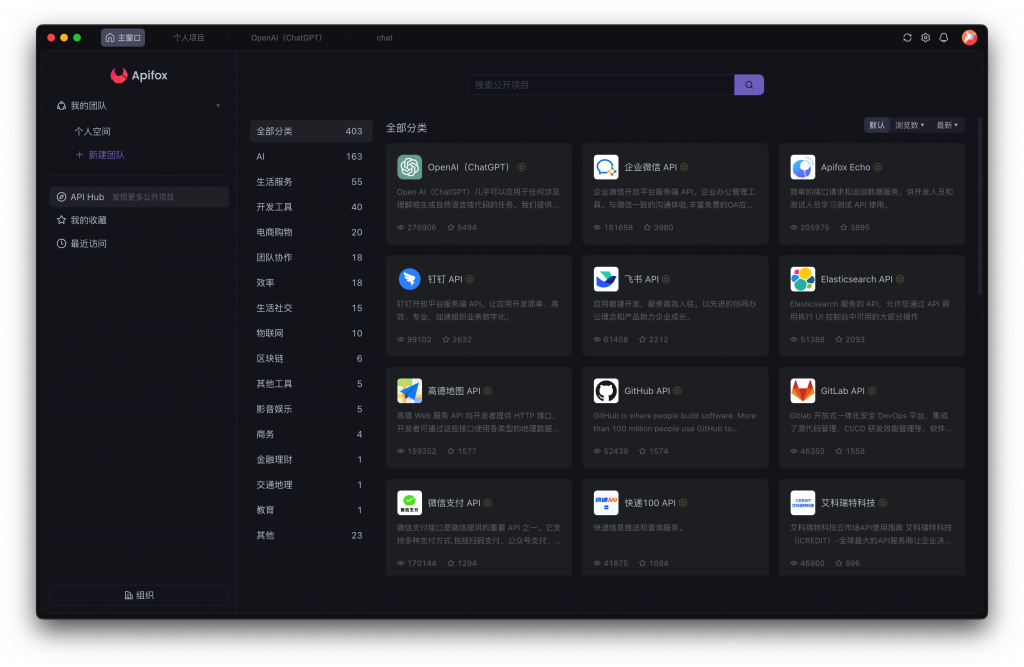Viewport: 1024px width, 667px height.
Task: Select the 区块链 category
Action: (x=311, y=359)
